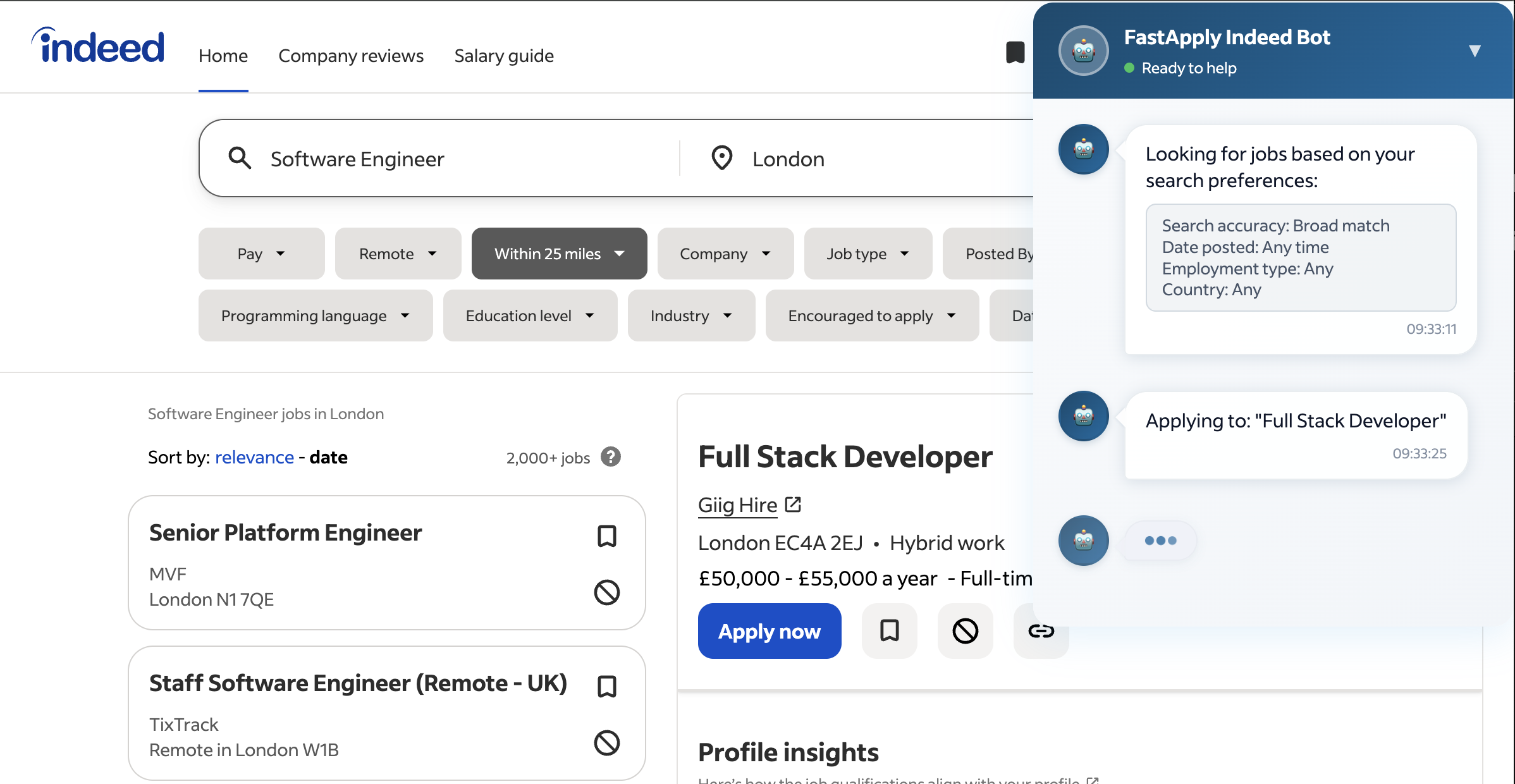Viewport: 1515px width, 784px height.
Task: Open the Programming language dropdown
Action: (315, 315)
